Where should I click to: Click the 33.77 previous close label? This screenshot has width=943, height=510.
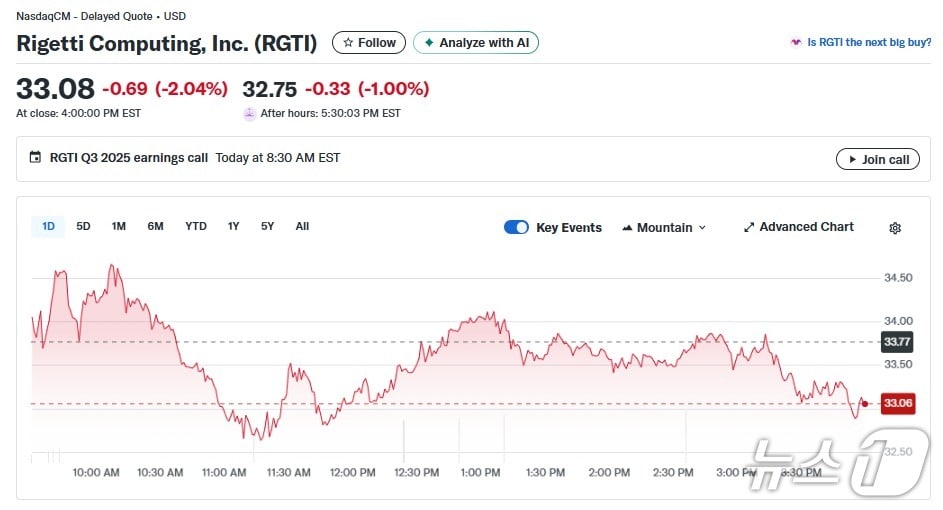[897, 342]
